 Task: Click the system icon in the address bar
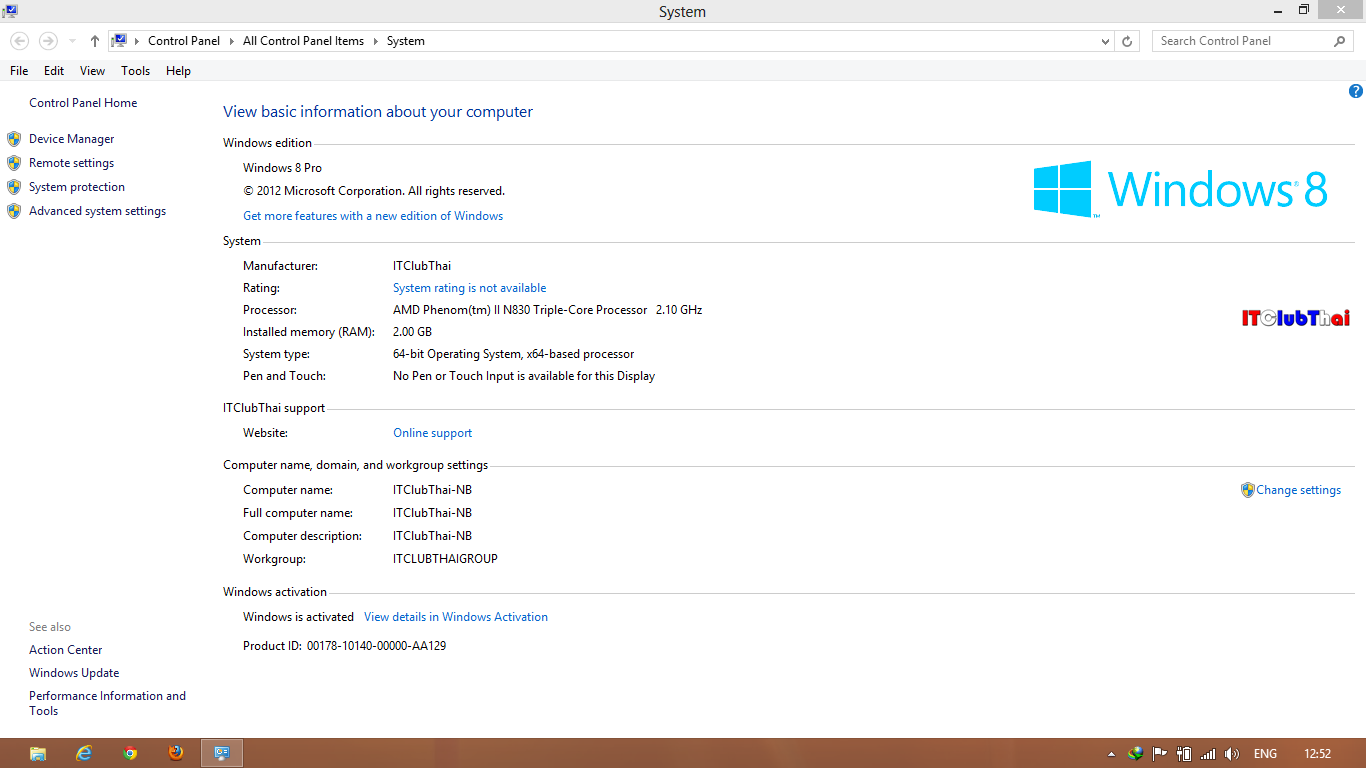(120, 41)
